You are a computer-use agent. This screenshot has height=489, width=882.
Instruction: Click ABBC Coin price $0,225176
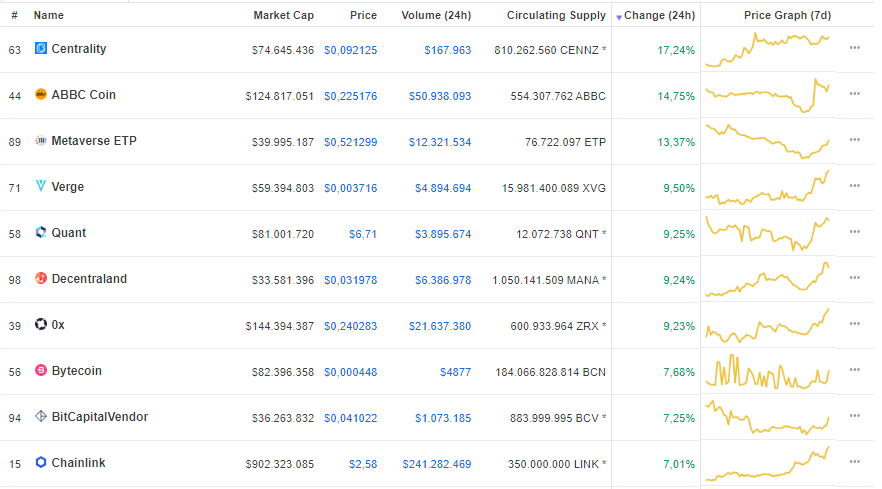point(350,96)
